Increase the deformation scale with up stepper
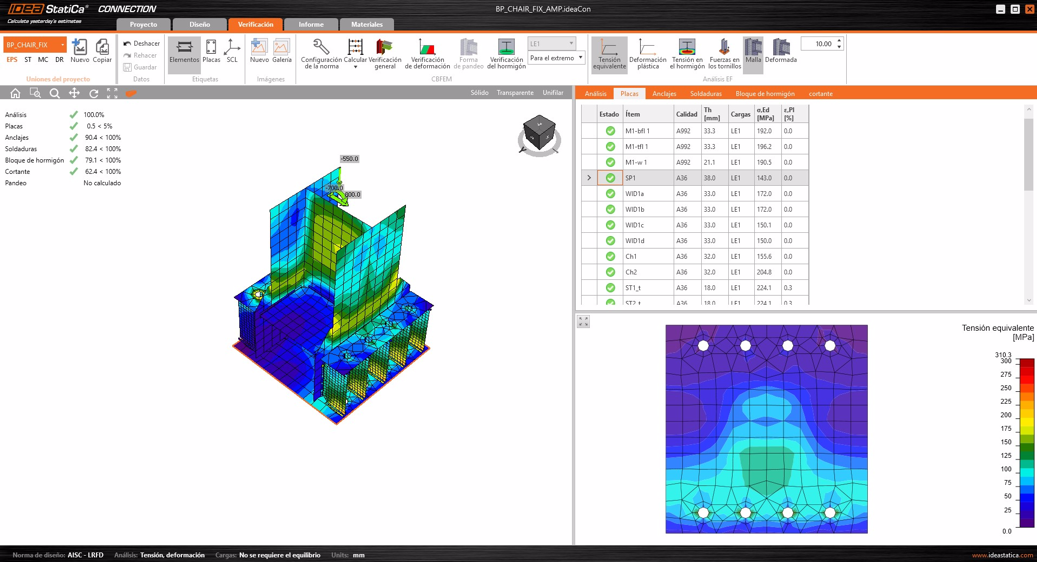 tap(839, 41)
